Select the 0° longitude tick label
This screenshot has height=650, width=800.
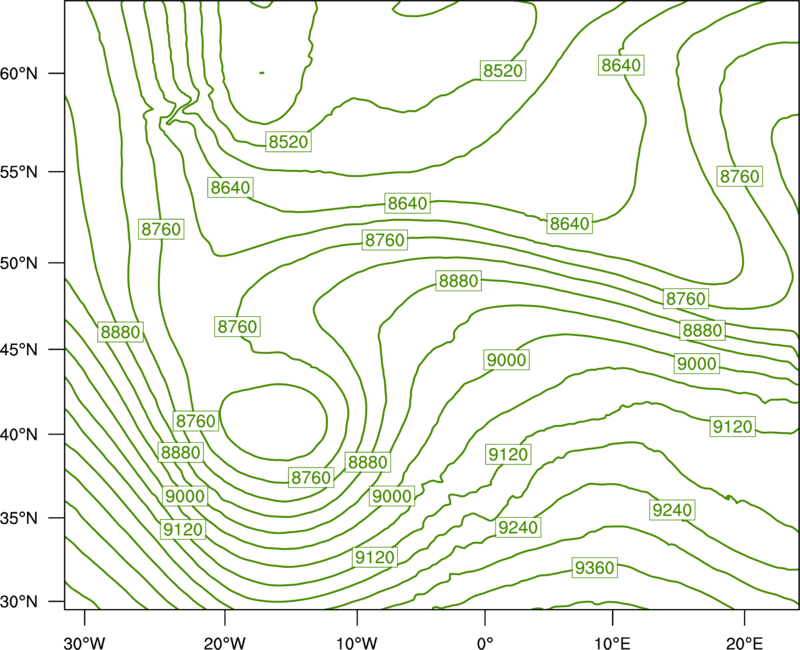coord(485,643)
